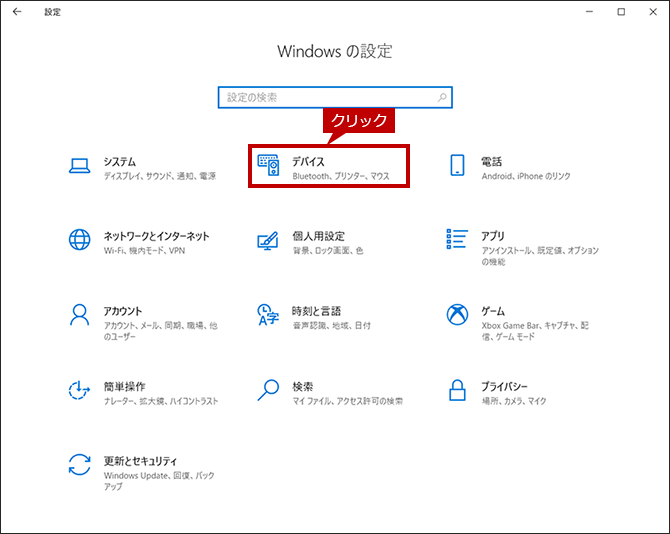Open the 更新とセキュリティ title text
Image resolution: width=670 pixels, height=534 pixels.
point(140,461)
